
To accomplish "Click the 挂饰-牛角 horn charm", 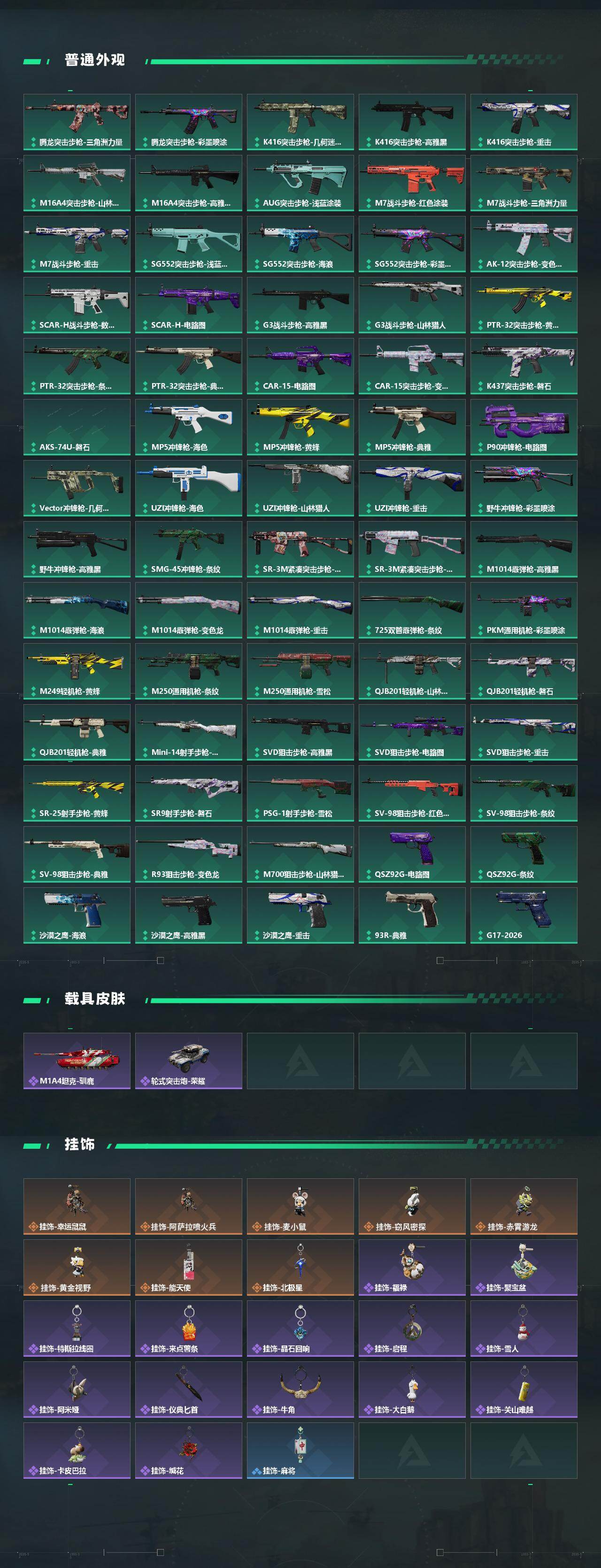I will pyautogui.click(x=300, y=1389).
